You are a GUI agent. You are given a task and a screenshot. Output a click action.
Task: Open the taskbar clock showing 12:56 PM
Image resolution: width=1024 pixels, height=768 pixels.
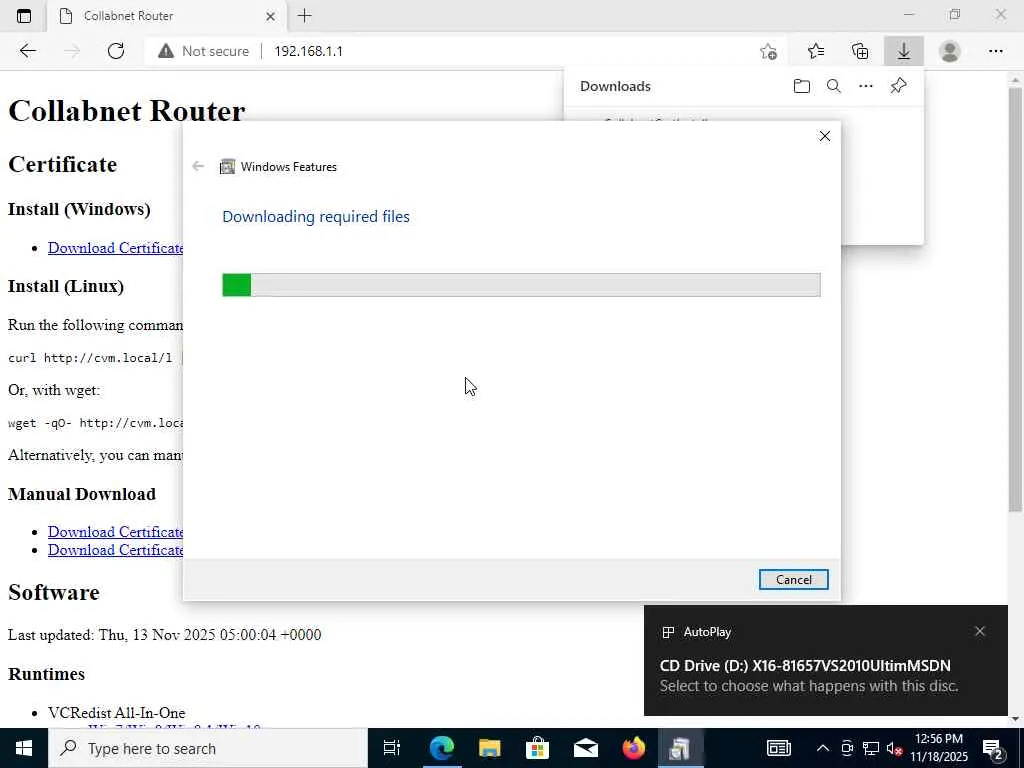[x=939, y=748]
